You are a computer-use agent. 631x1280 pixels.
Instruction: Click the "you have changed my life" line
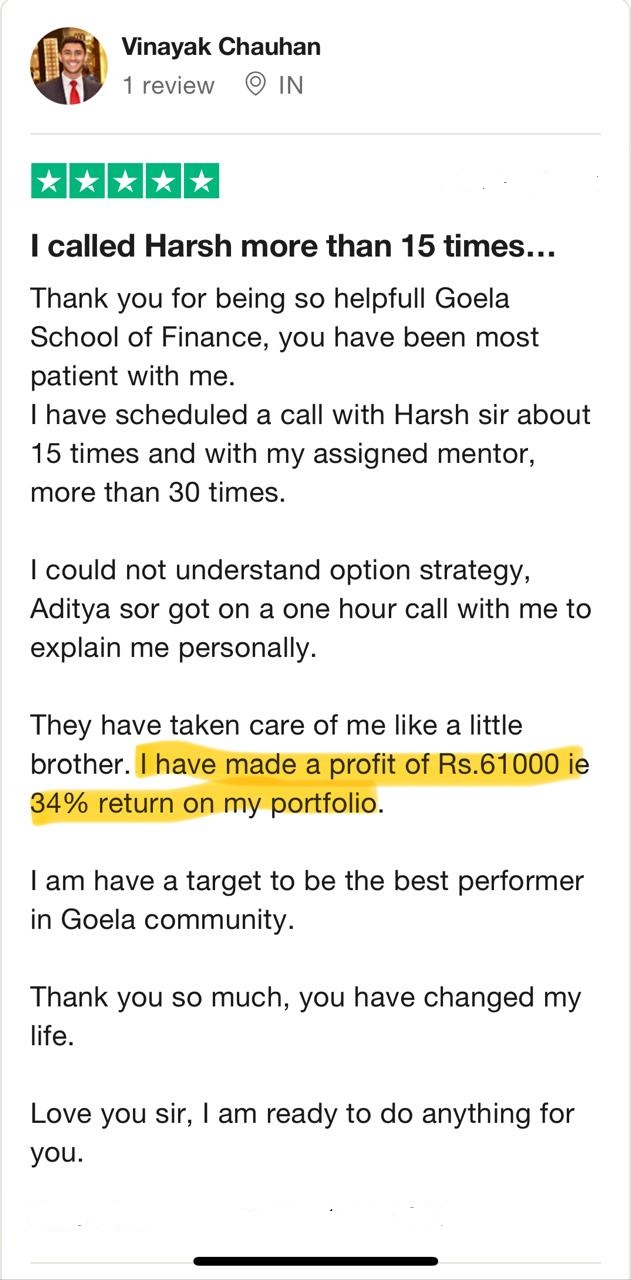[305, 1016]
